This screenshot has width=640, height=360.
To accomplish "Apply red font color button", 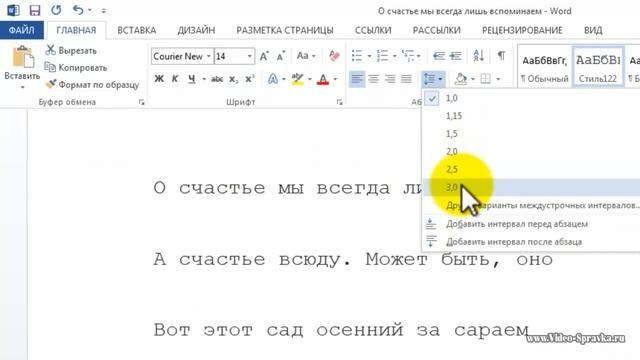I will pyautogui.click(x=323, y=79).
